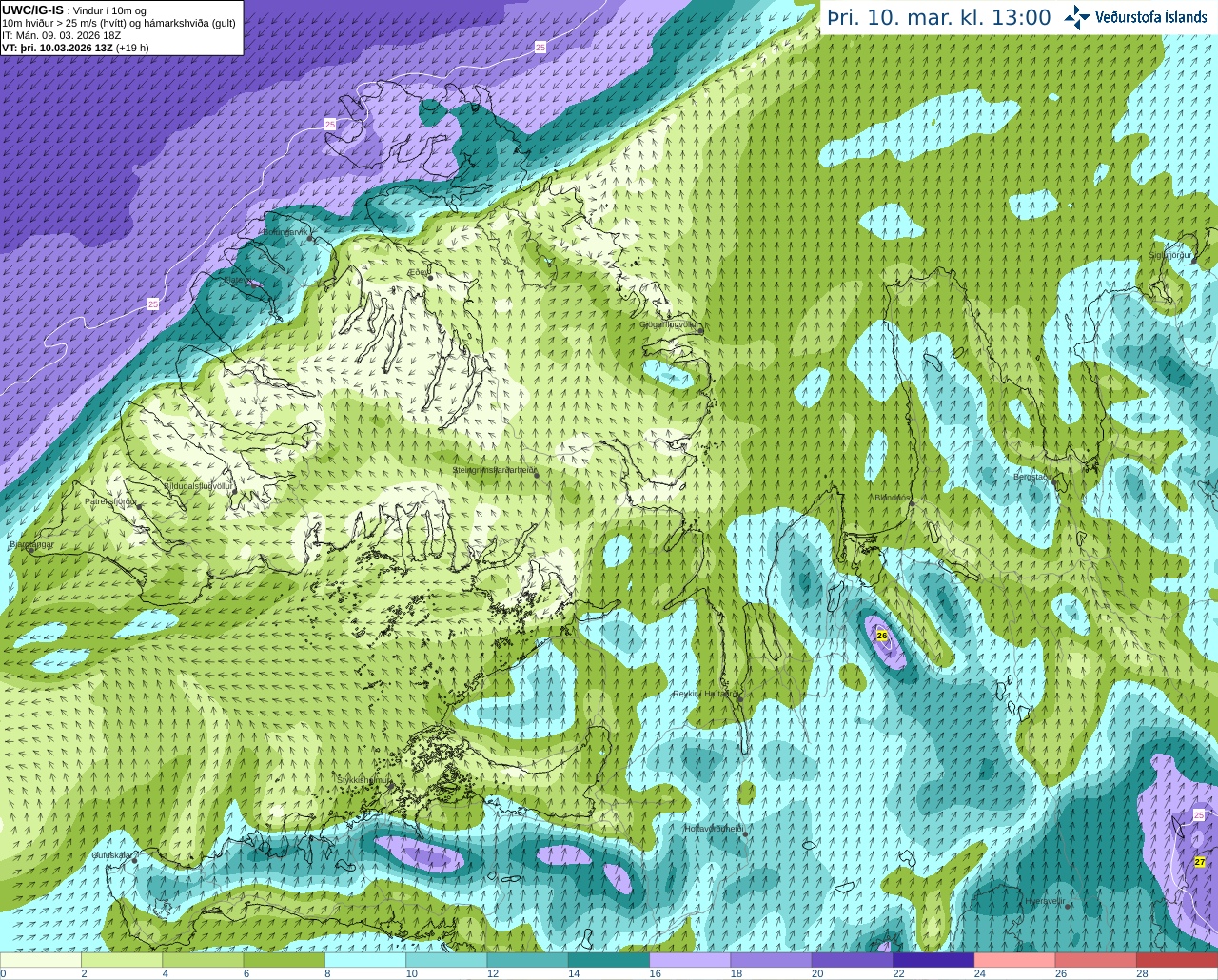Pick the 18–20 m/s light purple legend swatch
Viewport: 1218px width, 980px height.
click(771, 960)
